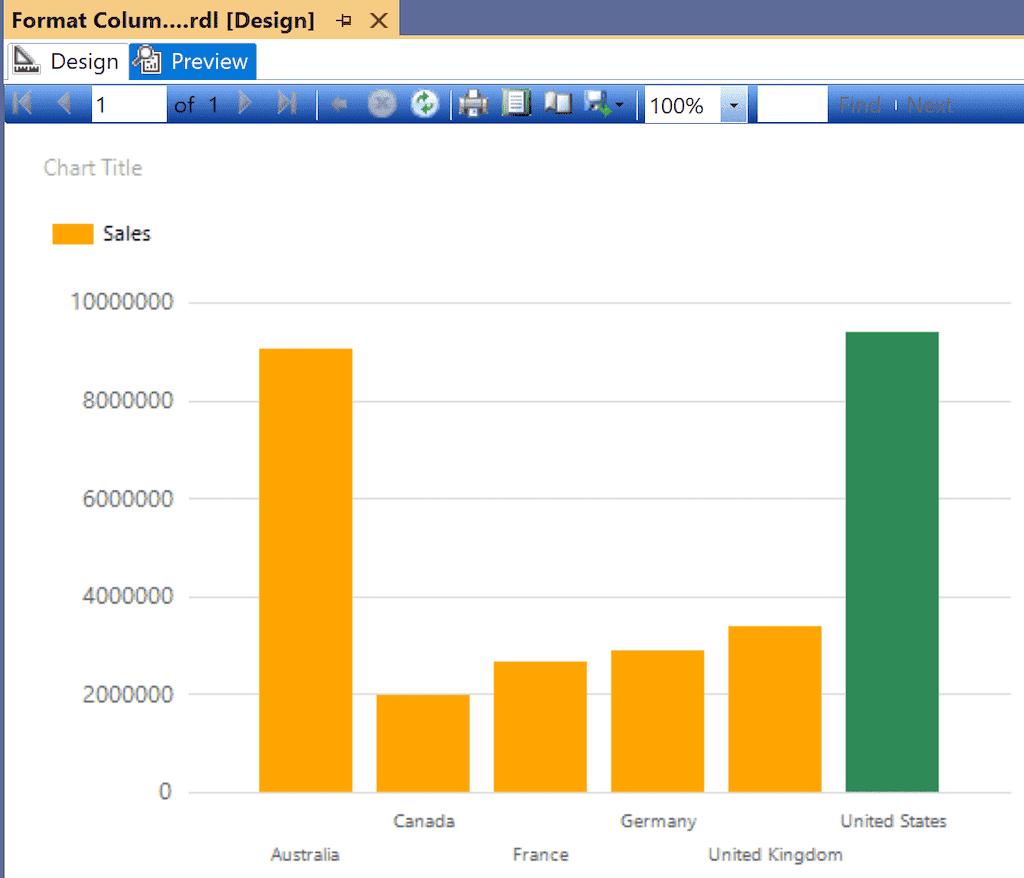Refresh the report preview

[x=424, y=105]
